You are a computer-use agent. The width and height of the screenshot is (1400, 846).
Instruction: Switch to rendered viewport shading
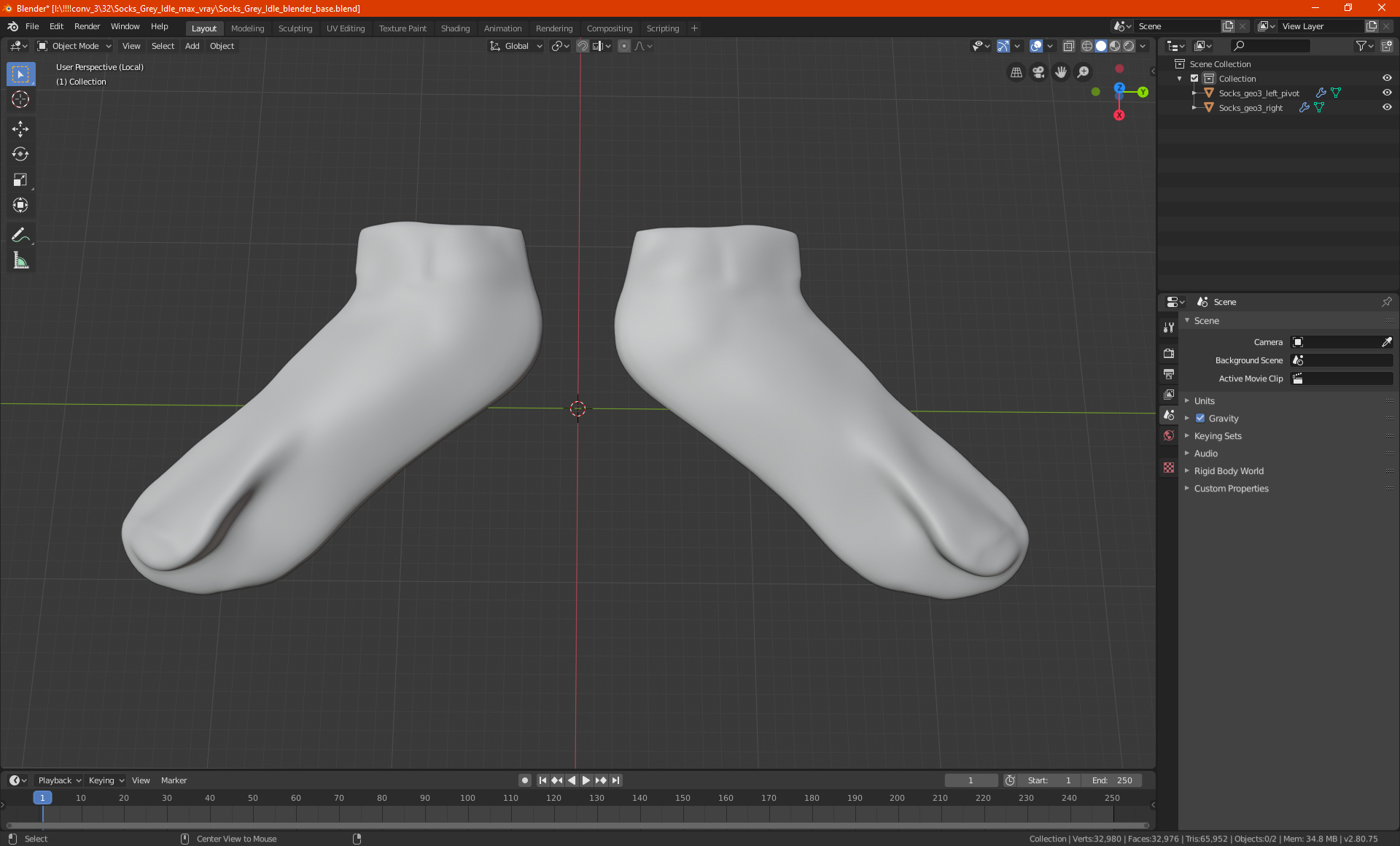[x=1129, y=46]
